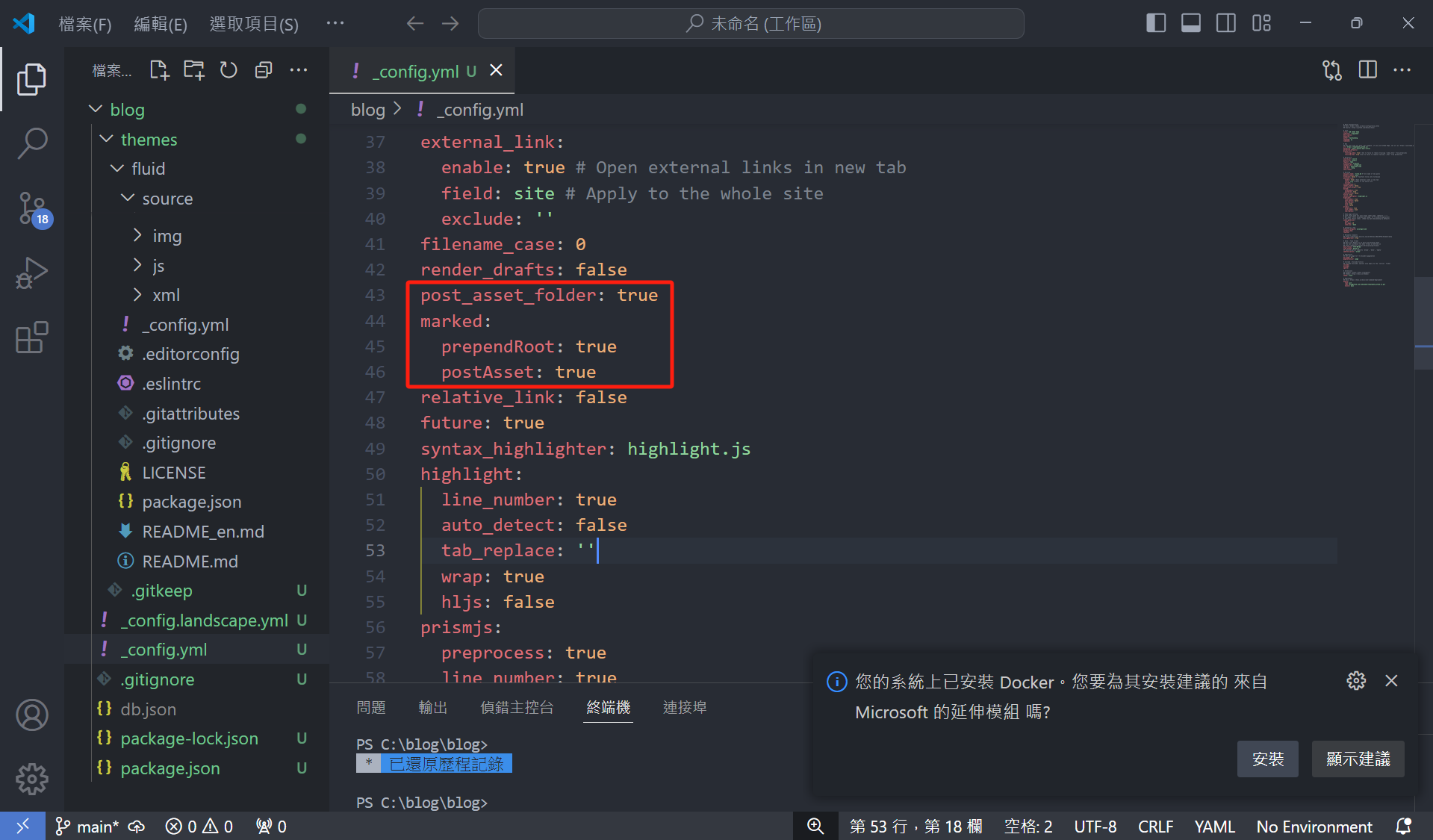
Task: Change indentation 空格: 2 setting
Action: (1028, 827)
